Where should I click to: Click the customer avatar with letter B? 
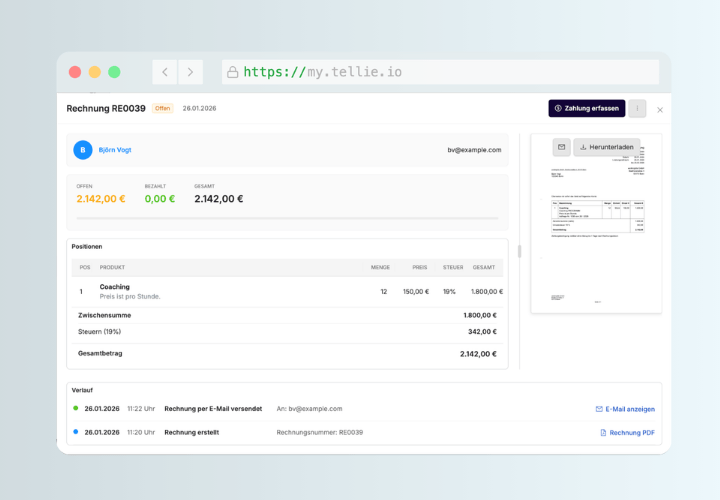click(83, 150)
